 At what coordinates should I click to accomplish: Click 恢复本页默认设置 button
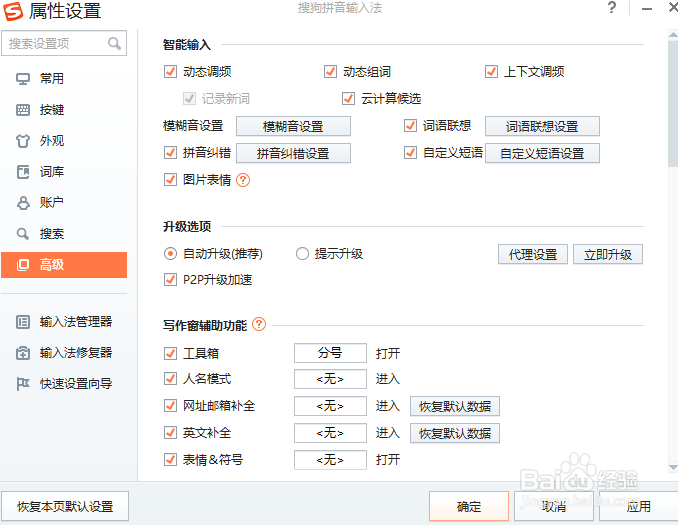point(65,506)
